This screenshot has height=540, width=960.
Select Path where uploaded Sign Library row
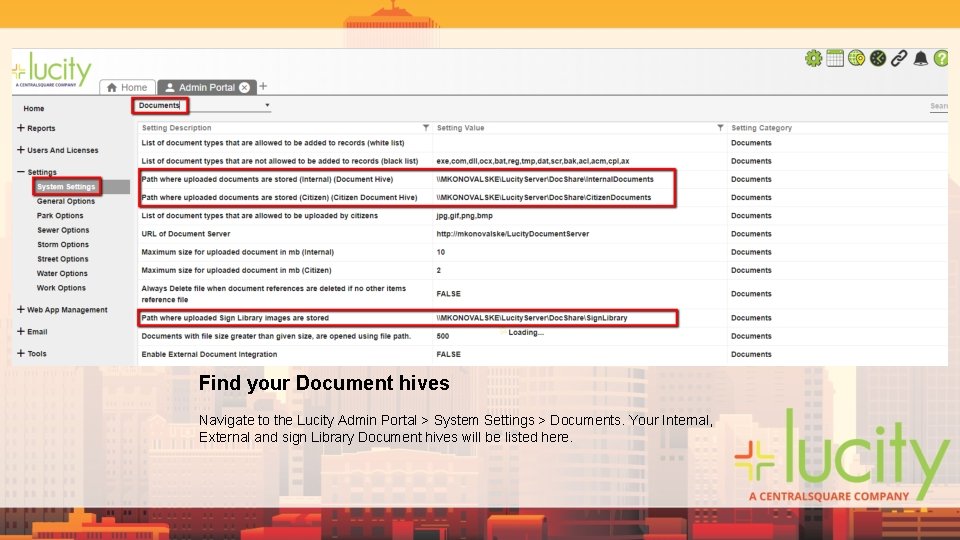point(542,318)
